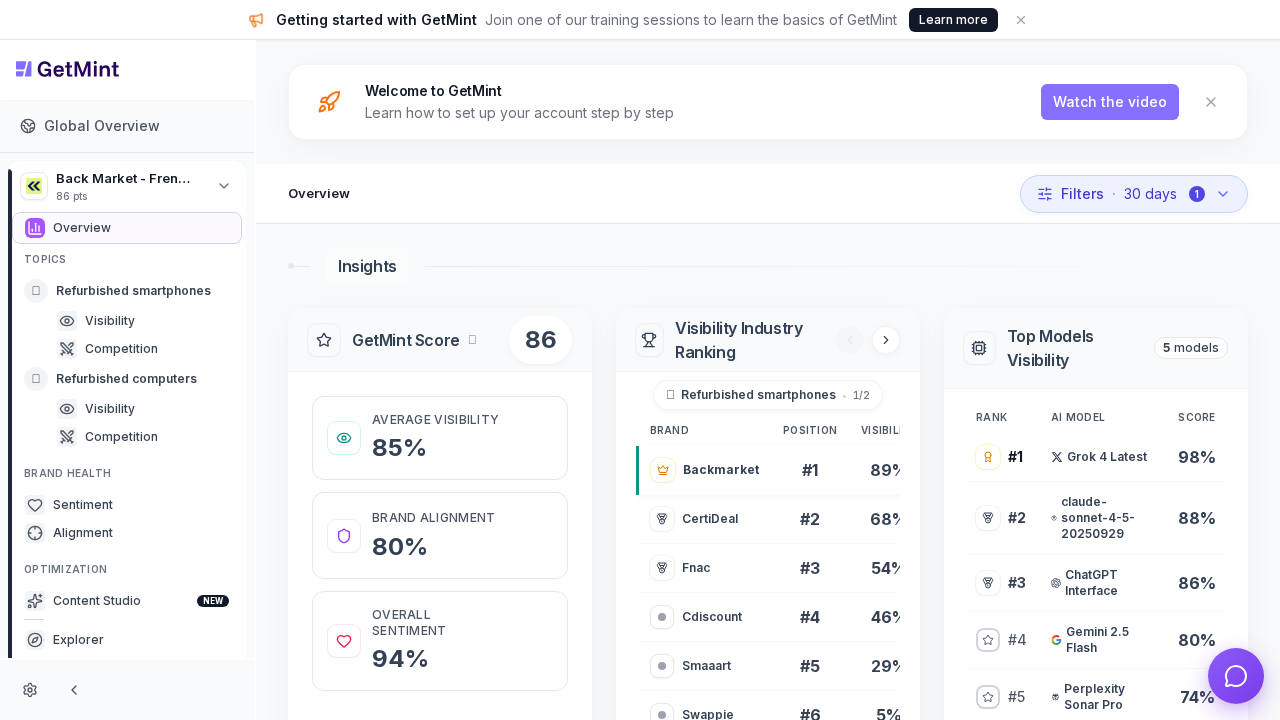Go to previous ranking topic
This screenshot has height=720, width=1280.
(x=850, y=340)
